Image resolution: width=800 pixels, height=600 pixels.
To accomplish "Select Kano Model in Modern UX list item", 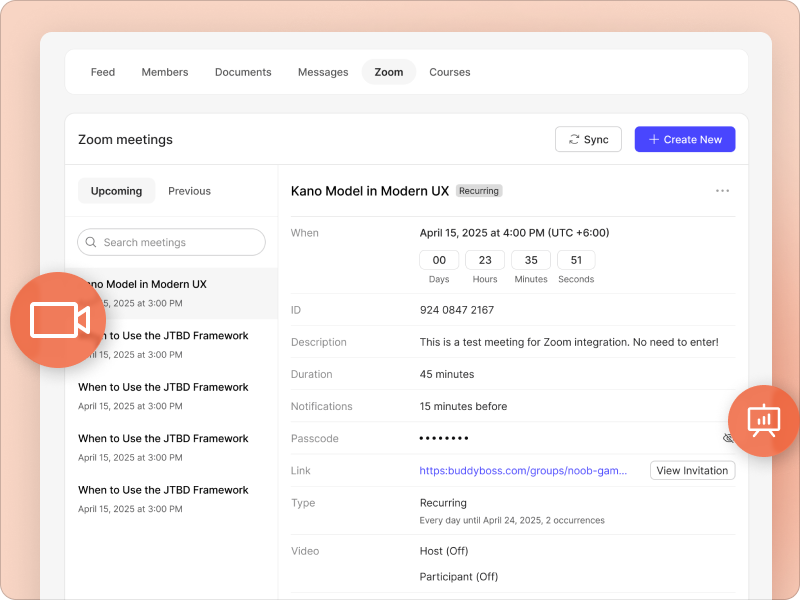I will pyautogui.click(x=171, y=293).
